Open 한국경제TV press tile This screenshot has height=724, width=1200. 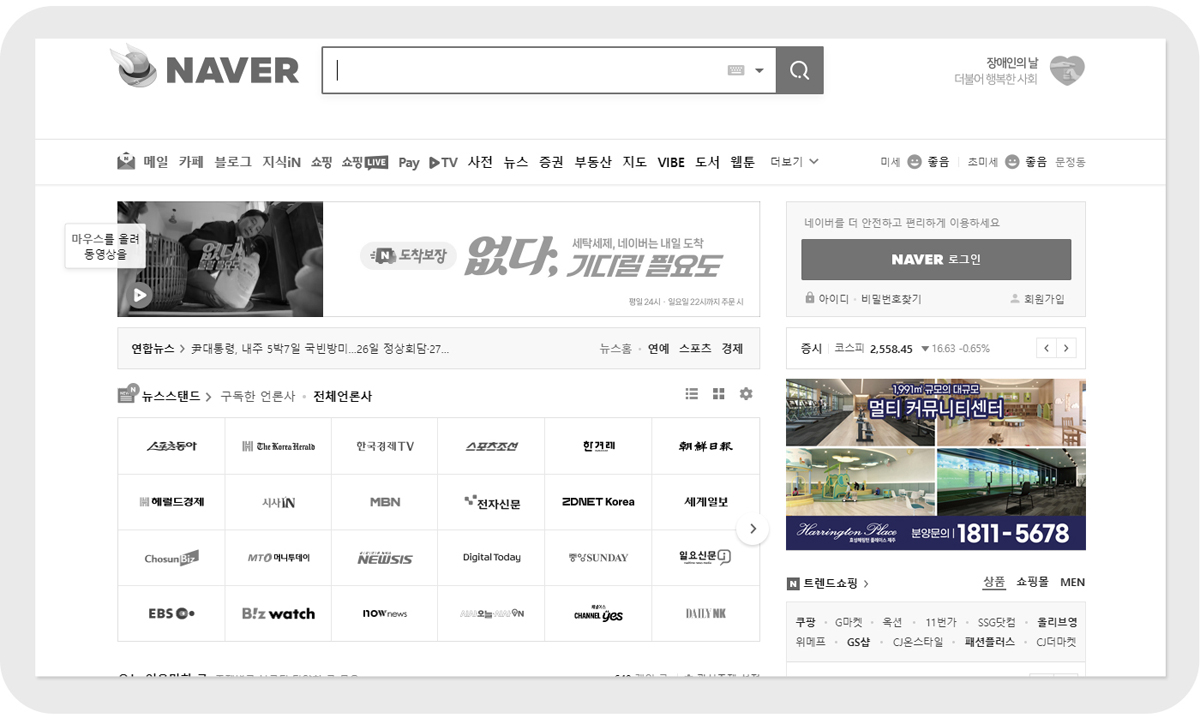coord(385,446)
